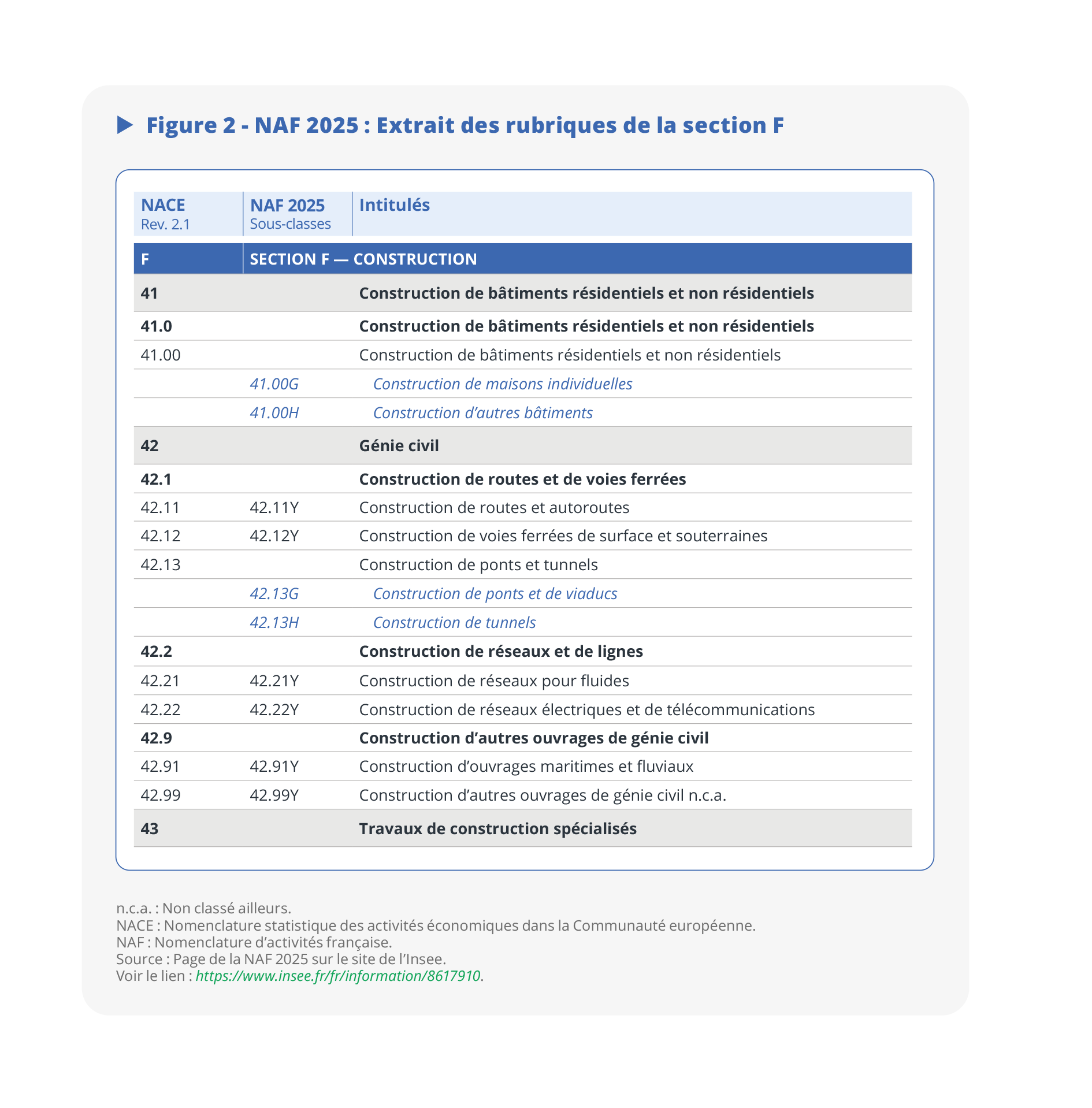Click 'Construction de réseaux pour fluides'
The image size is (1092, 1108).
click(494, 681)
